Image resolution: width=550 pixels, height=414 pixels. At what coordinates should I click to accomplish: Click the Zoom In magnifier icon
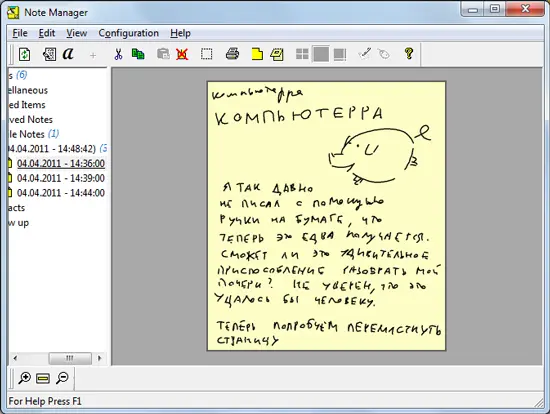[x=24, y=378]
